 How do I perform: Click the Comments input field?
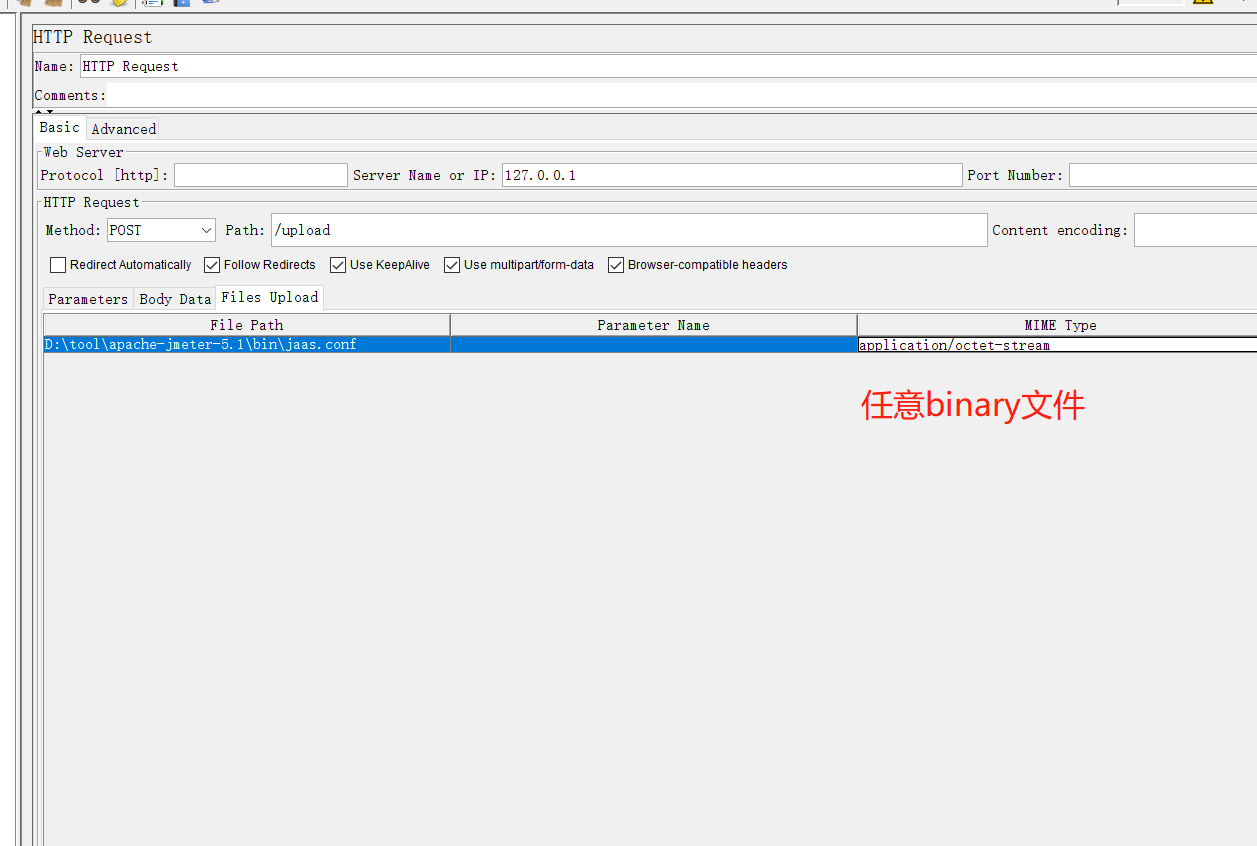click(681, 95)
